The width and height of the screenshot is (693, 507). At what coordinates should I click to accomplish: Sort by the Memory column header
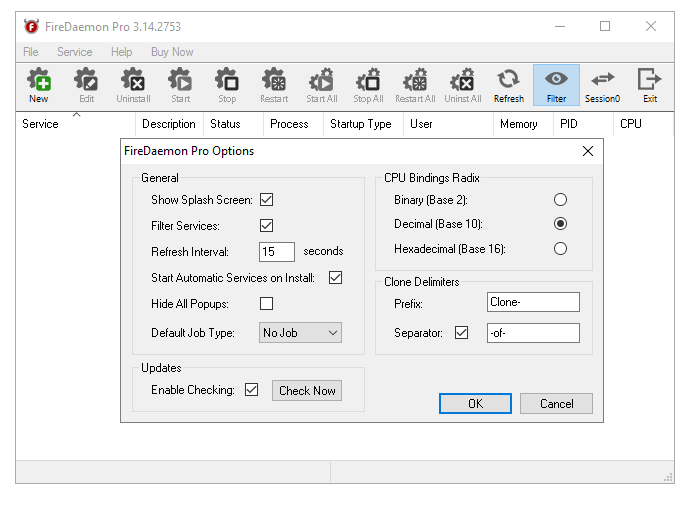[524, 124]
